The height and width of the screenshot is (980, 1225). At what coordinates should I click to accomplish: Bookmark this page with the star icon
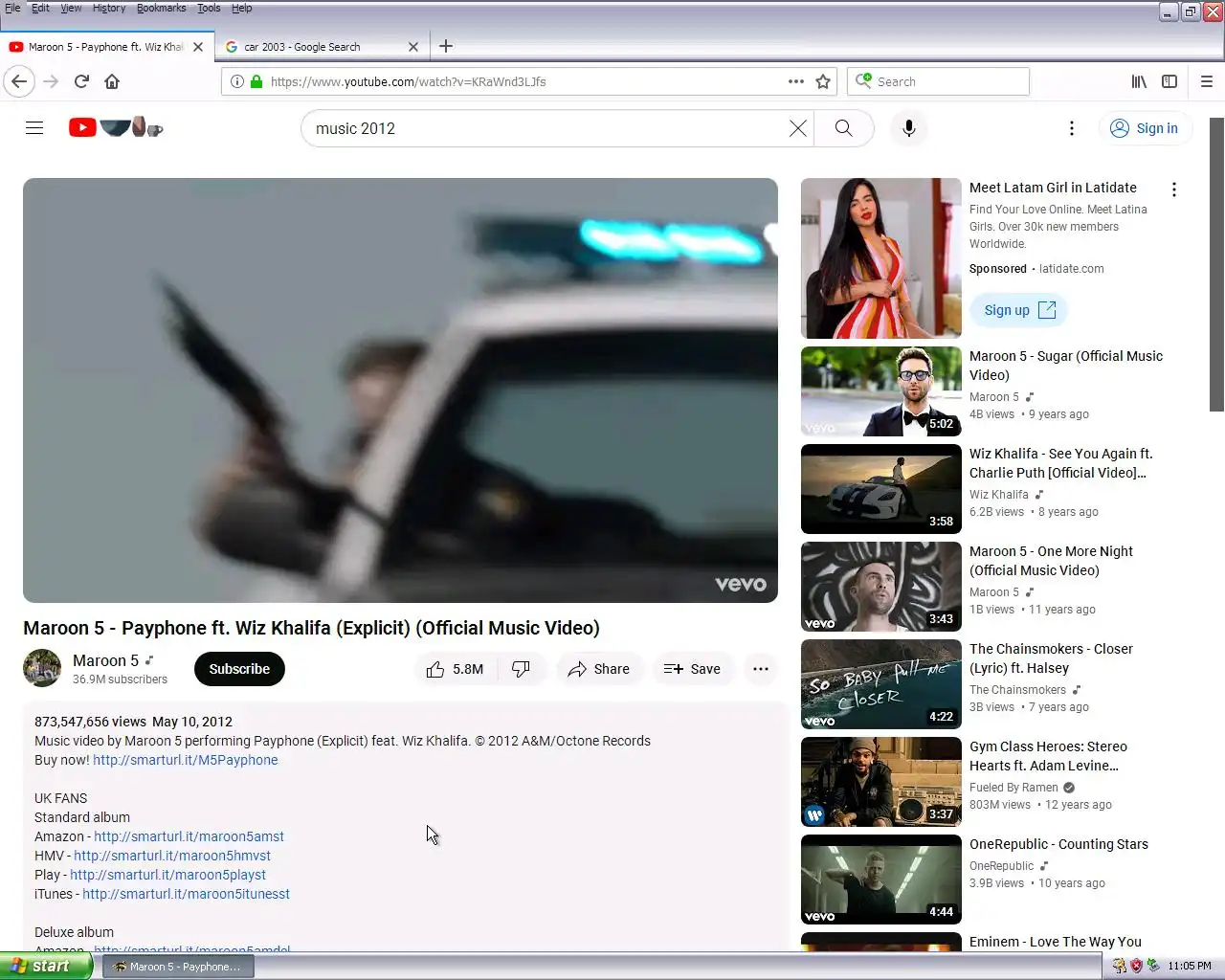(823, 81)
